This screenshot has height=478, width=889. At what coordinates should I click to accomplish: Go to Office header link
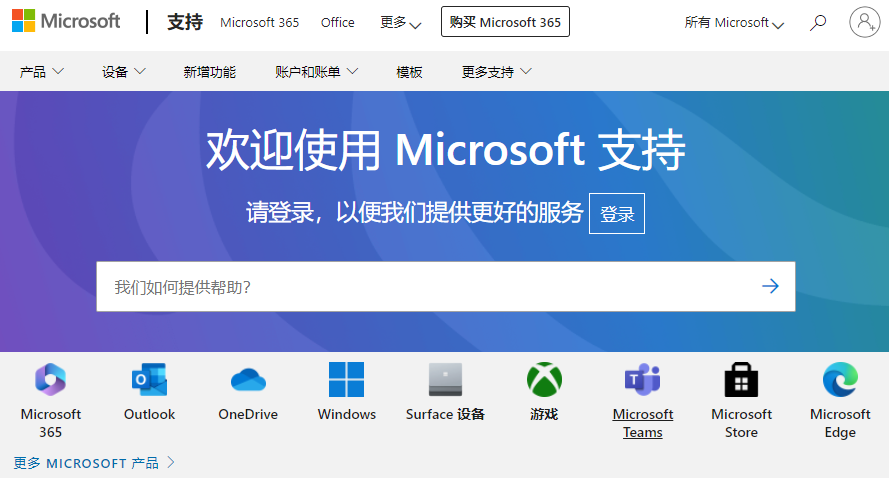pyautogui.click(x=337, y=23)
